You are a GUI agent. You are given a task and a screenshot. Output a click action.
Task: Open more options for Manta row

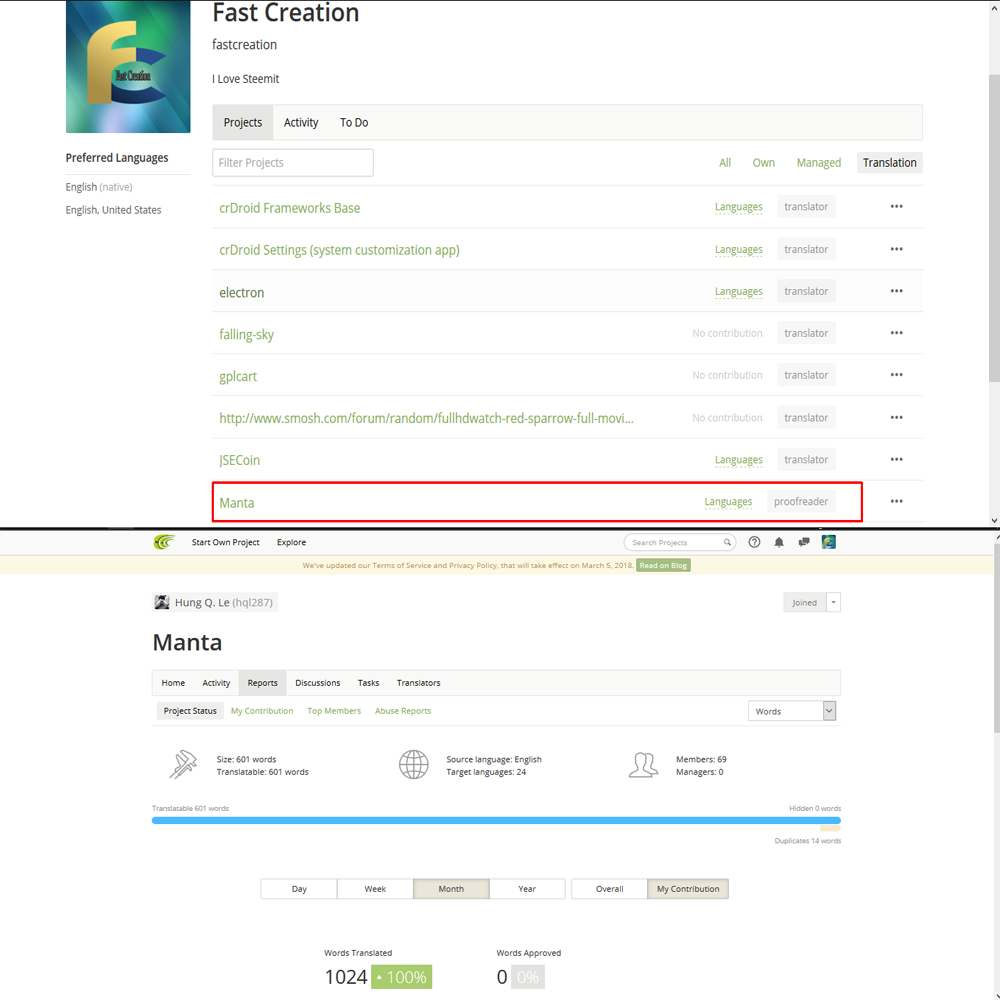tap(896, 501)
